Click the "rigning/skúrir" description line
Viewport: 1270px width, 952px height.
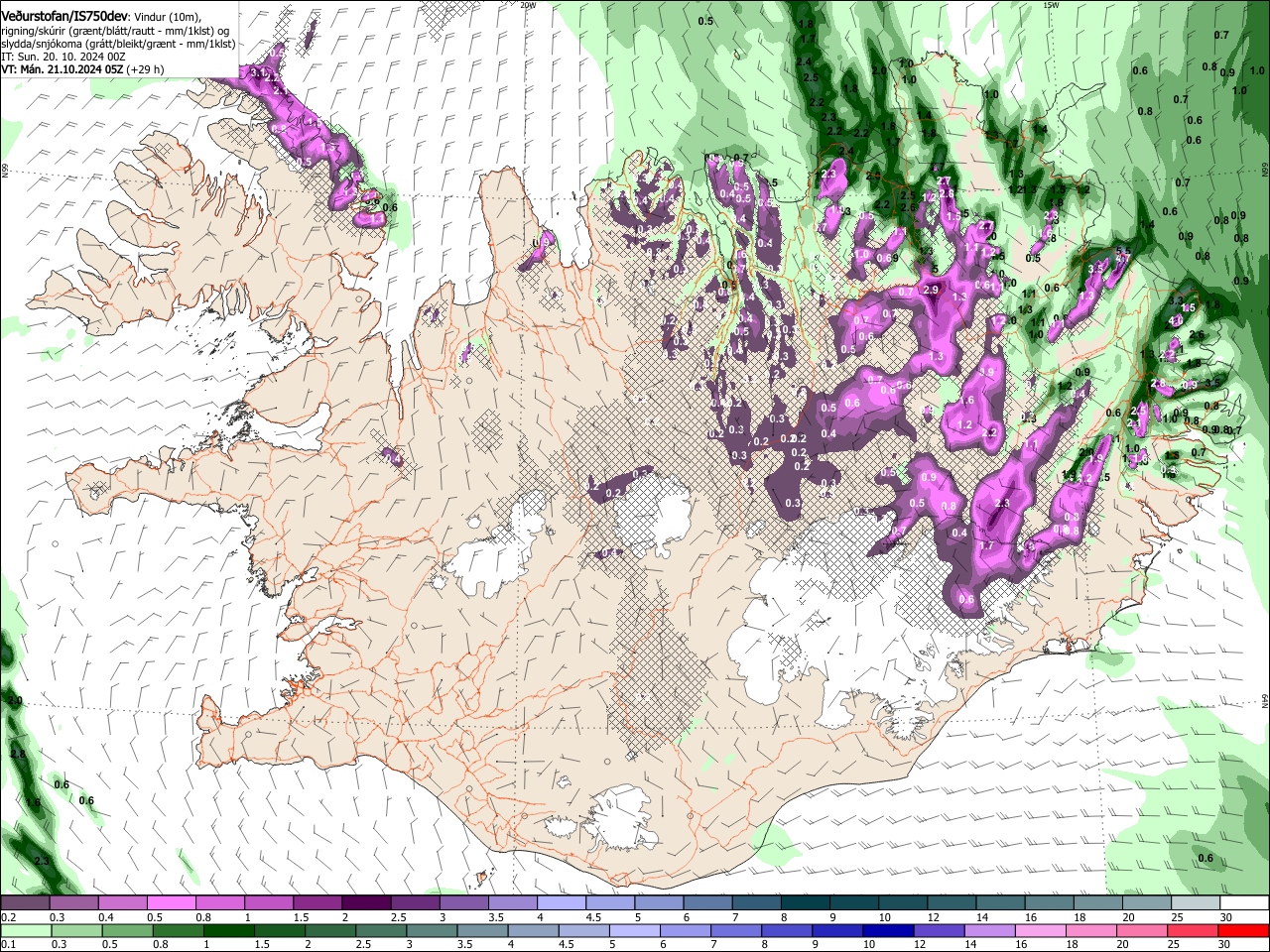point(116,31)
